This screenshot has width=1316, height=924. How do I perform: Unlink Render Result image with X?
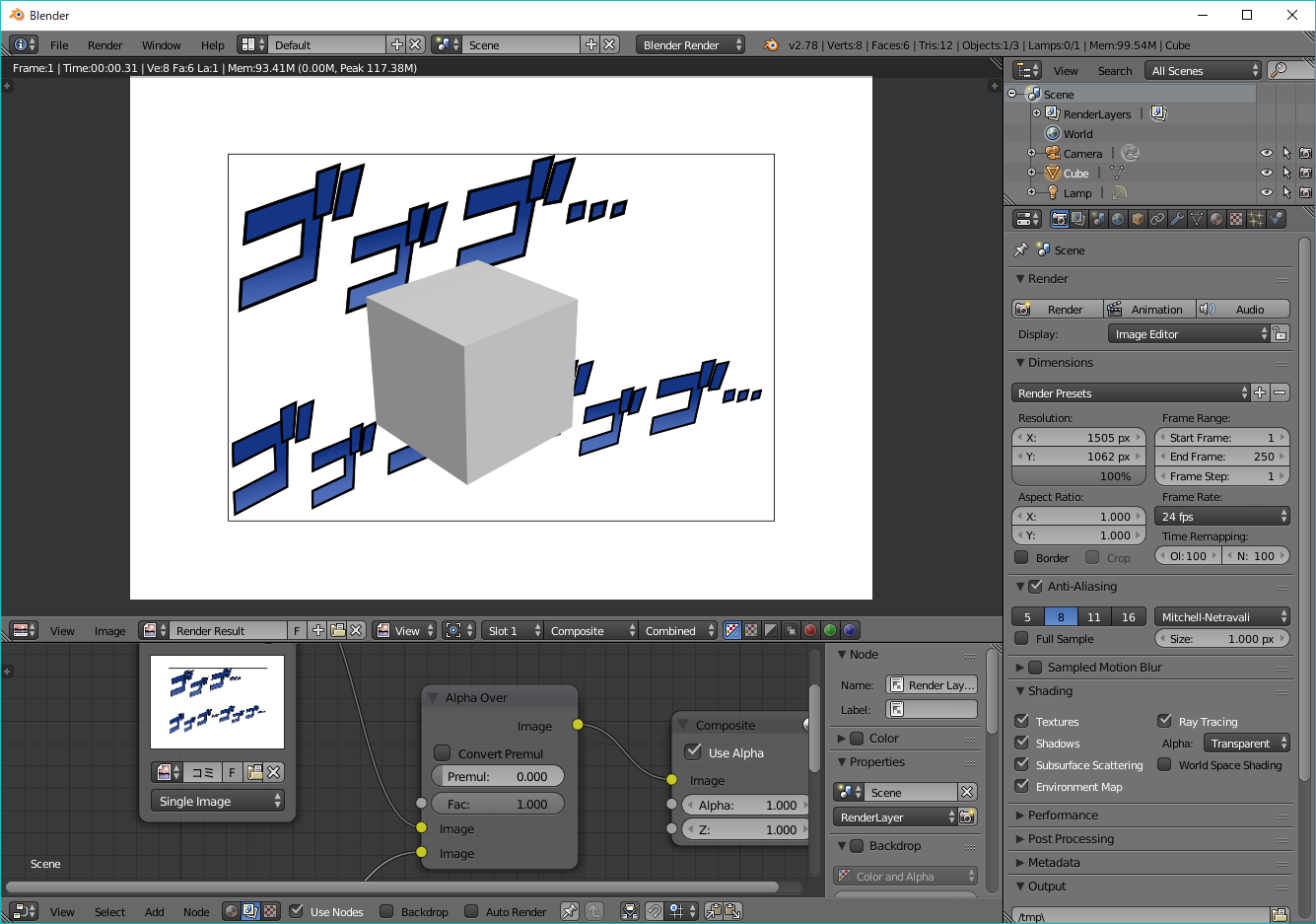pos(357,630)
